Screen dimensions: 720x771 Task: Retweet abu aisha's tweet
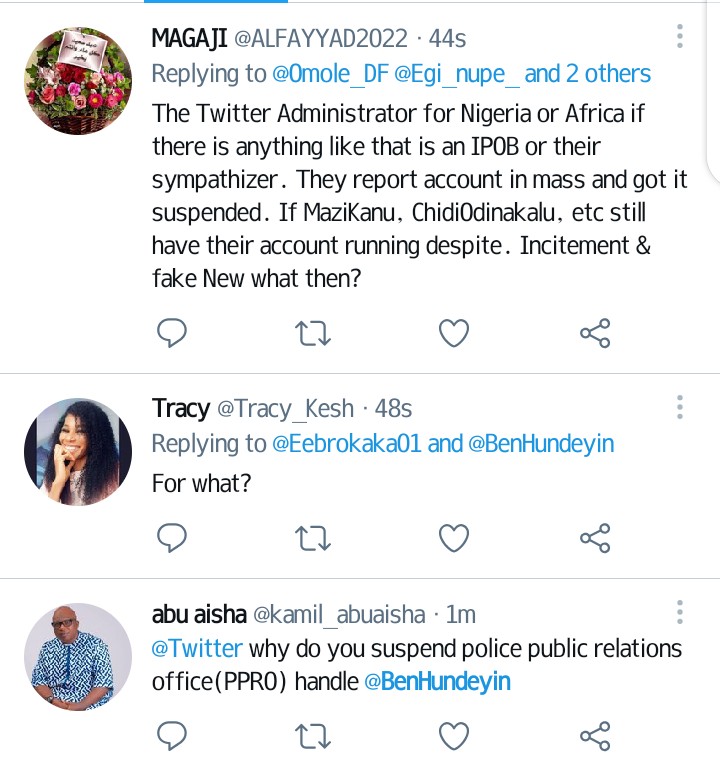click(313, 735)
